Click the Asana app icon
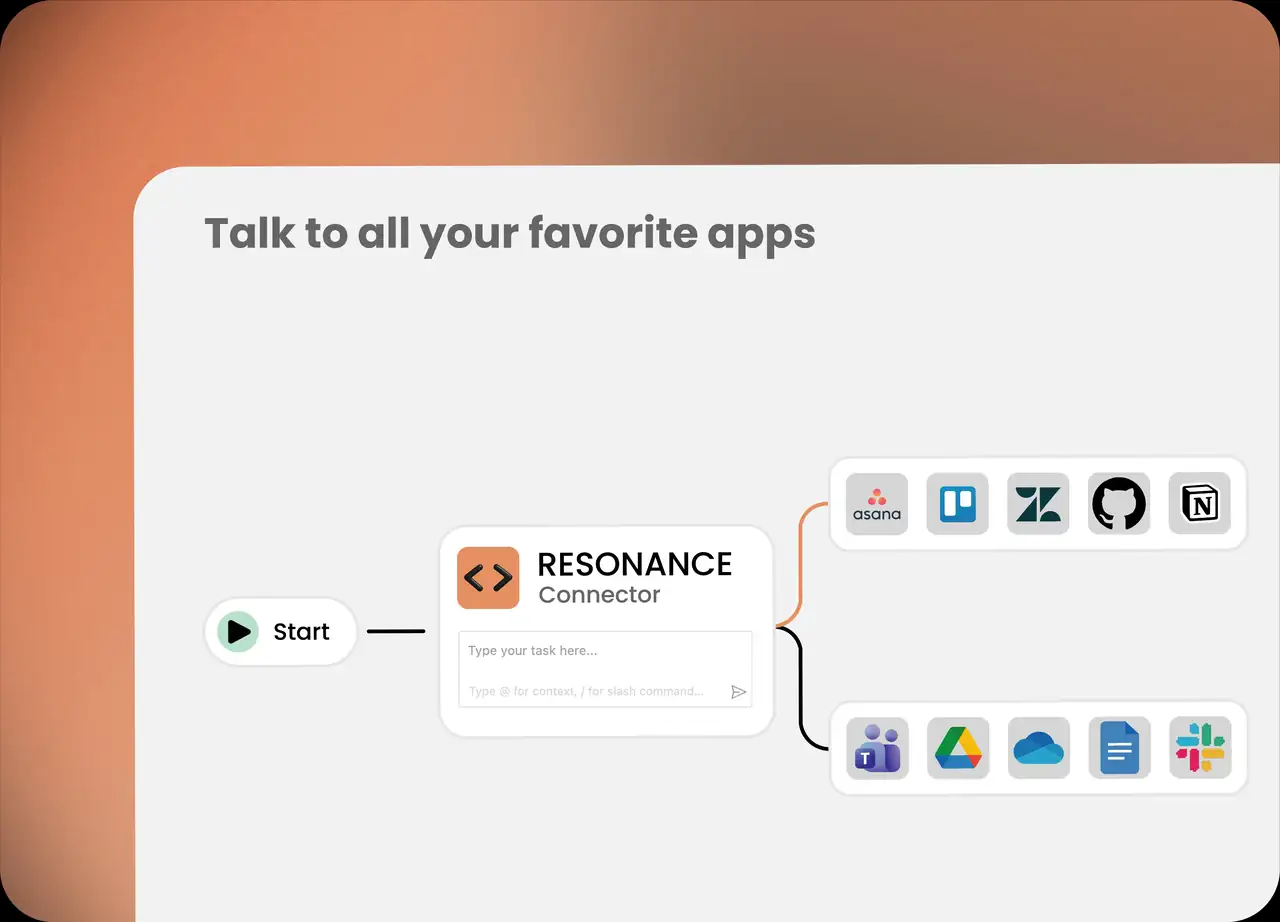Viewport: 1280px width, 922px height. [x=877, y=503]
